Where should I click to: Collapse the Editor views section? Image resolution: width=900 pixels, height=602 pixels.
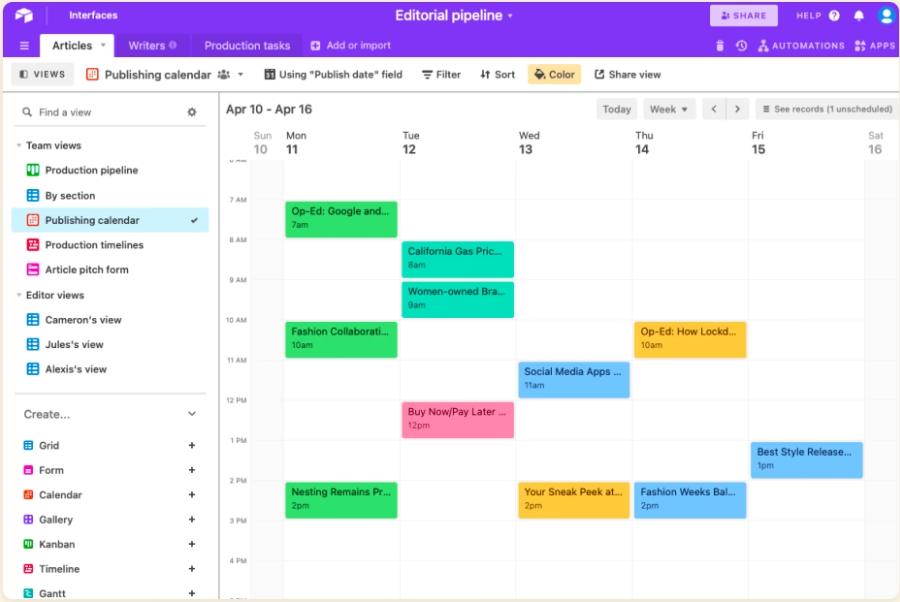19,296
